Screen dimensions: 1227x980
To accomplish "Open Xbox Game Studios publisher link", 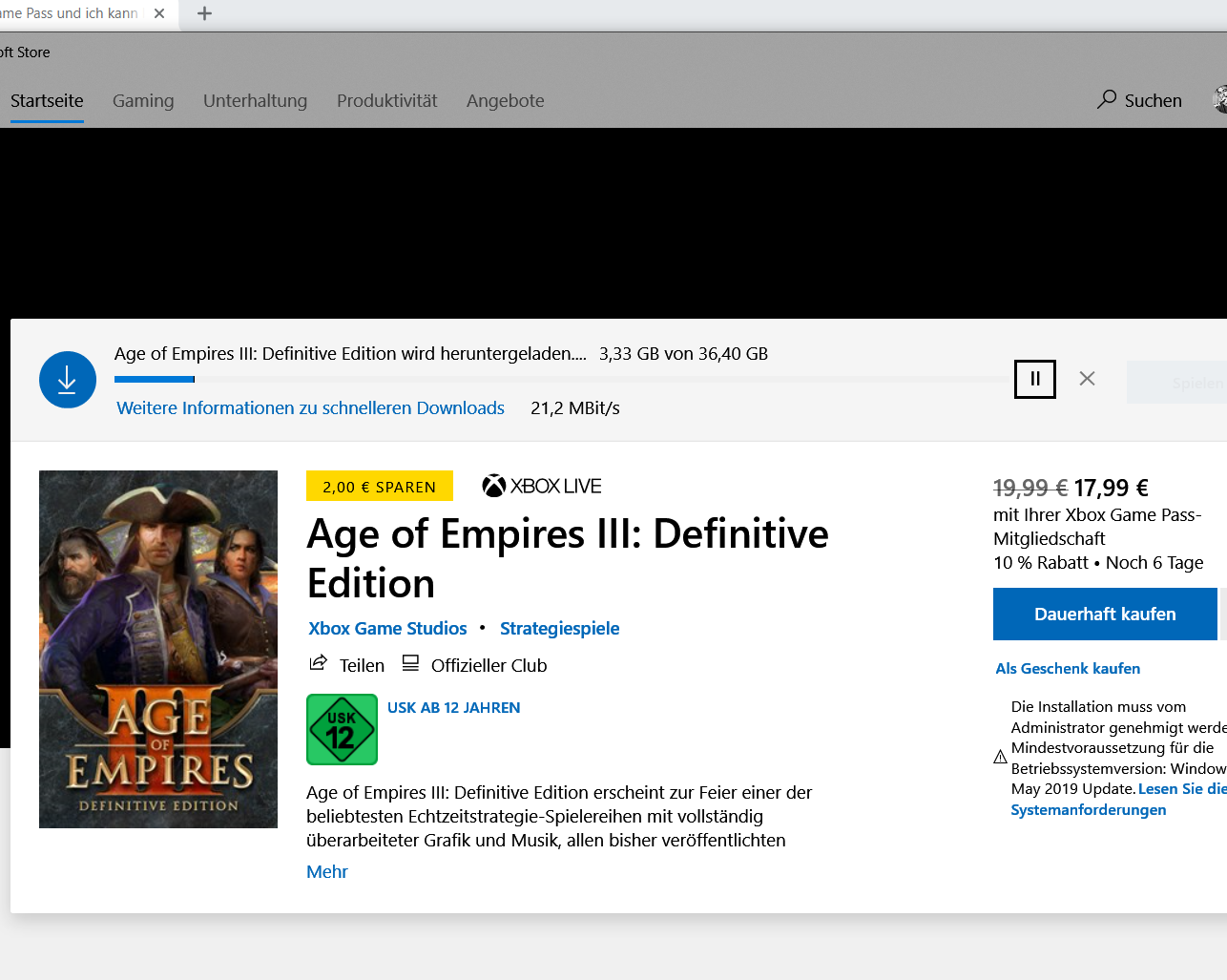I will 387,628.
